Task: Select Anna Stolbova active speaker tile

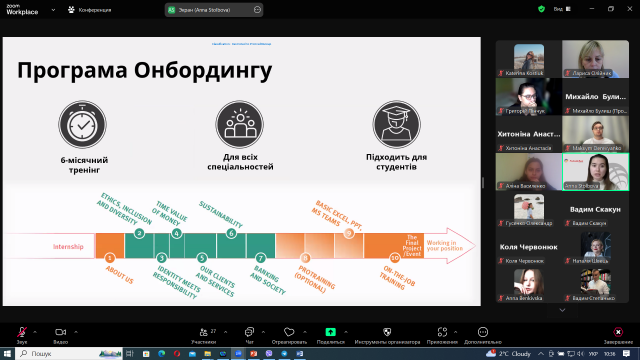Action: point(596,171)
